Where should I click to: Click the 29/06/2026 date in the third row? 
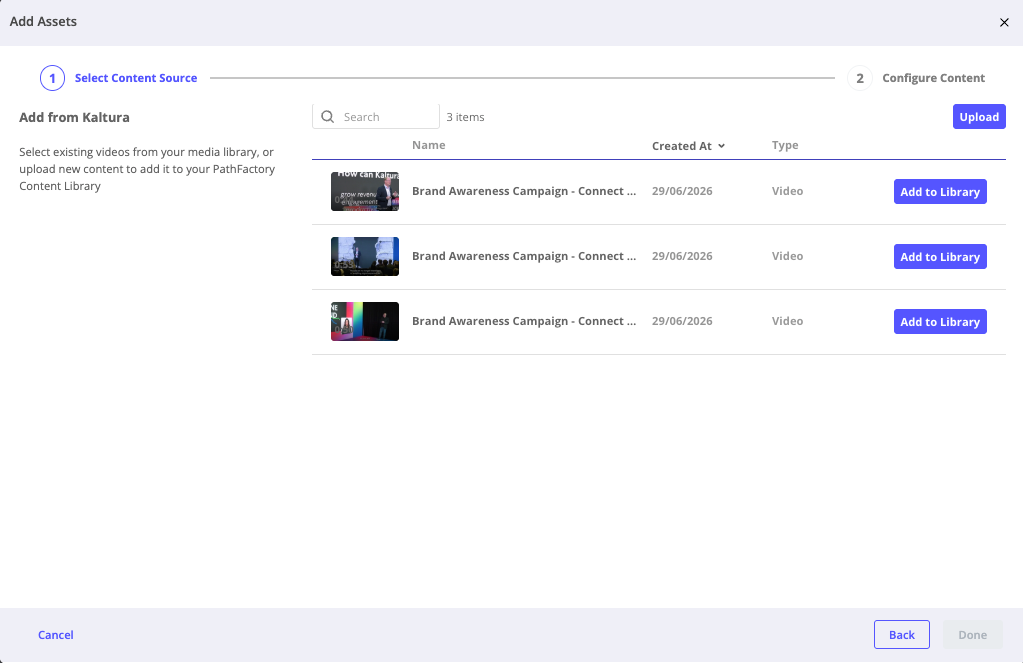[x=682, y=321]
